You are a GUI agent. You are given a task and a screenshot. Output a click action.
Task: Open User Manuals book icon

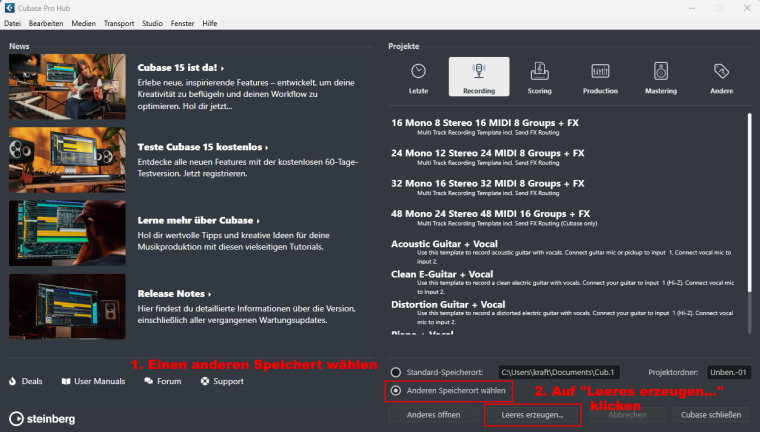[x=66, y=381]
